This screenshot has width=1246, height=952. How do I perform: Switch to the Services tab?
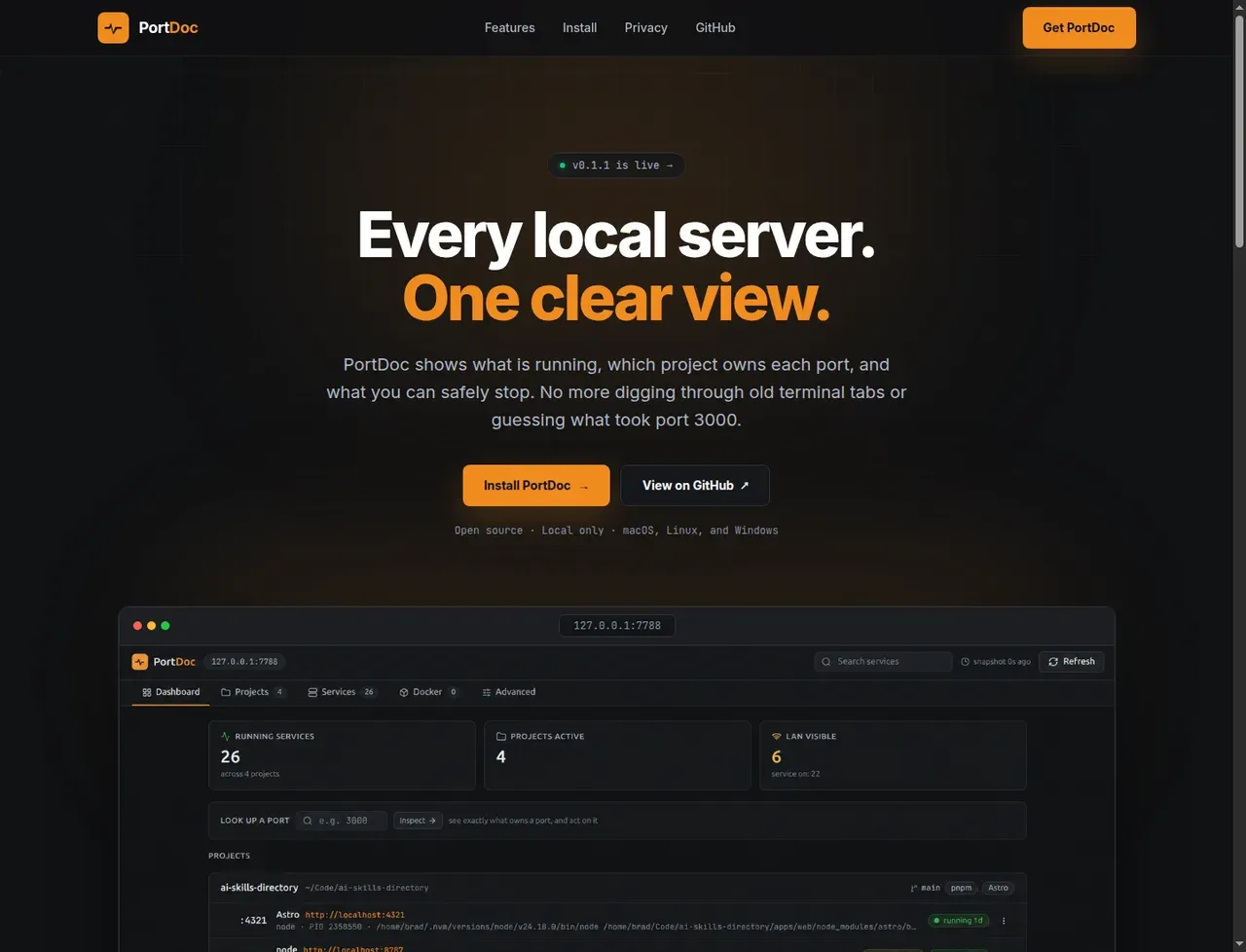tap(342, 692)
